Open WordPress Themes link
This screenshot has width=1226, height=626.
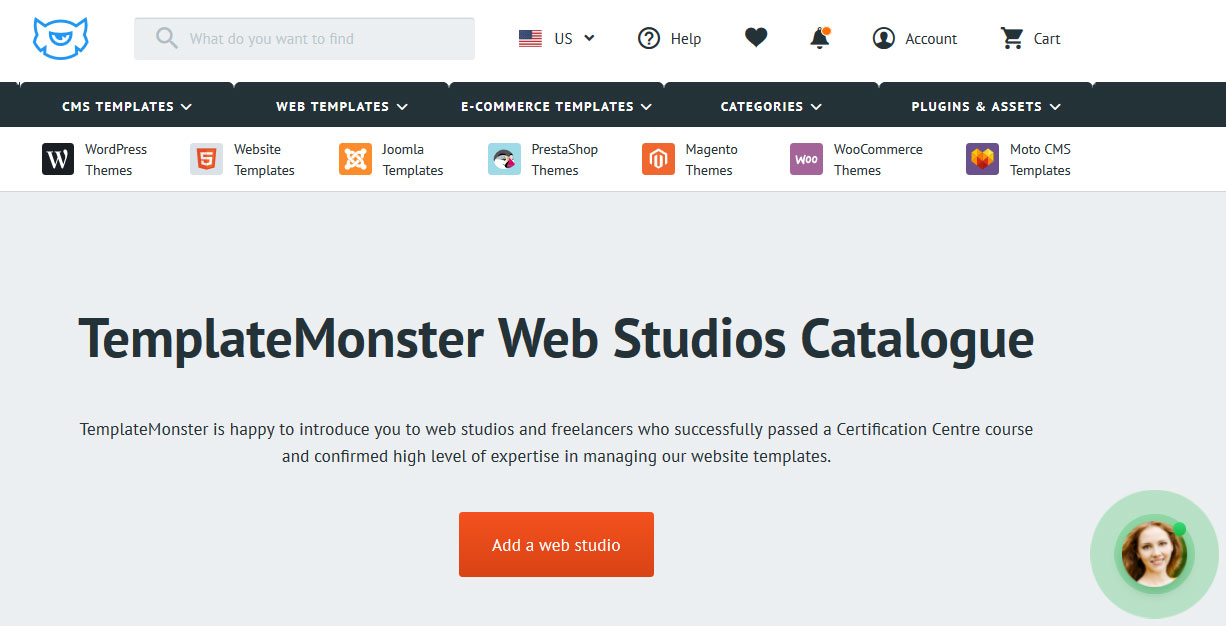[116, 160]
